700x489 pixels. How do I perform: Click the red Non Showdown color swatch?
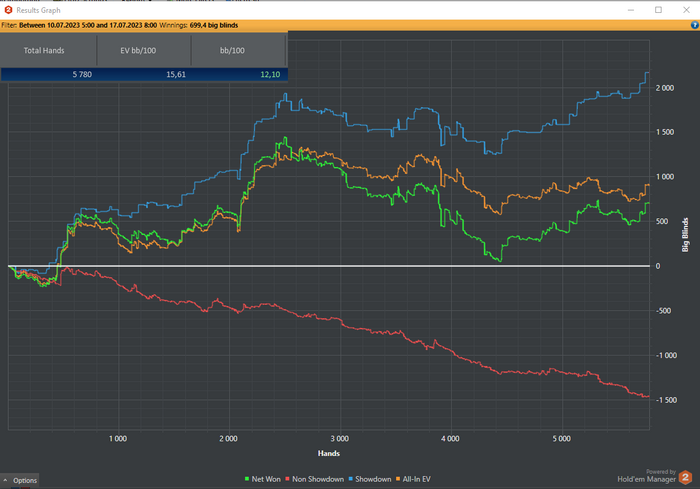288,479
